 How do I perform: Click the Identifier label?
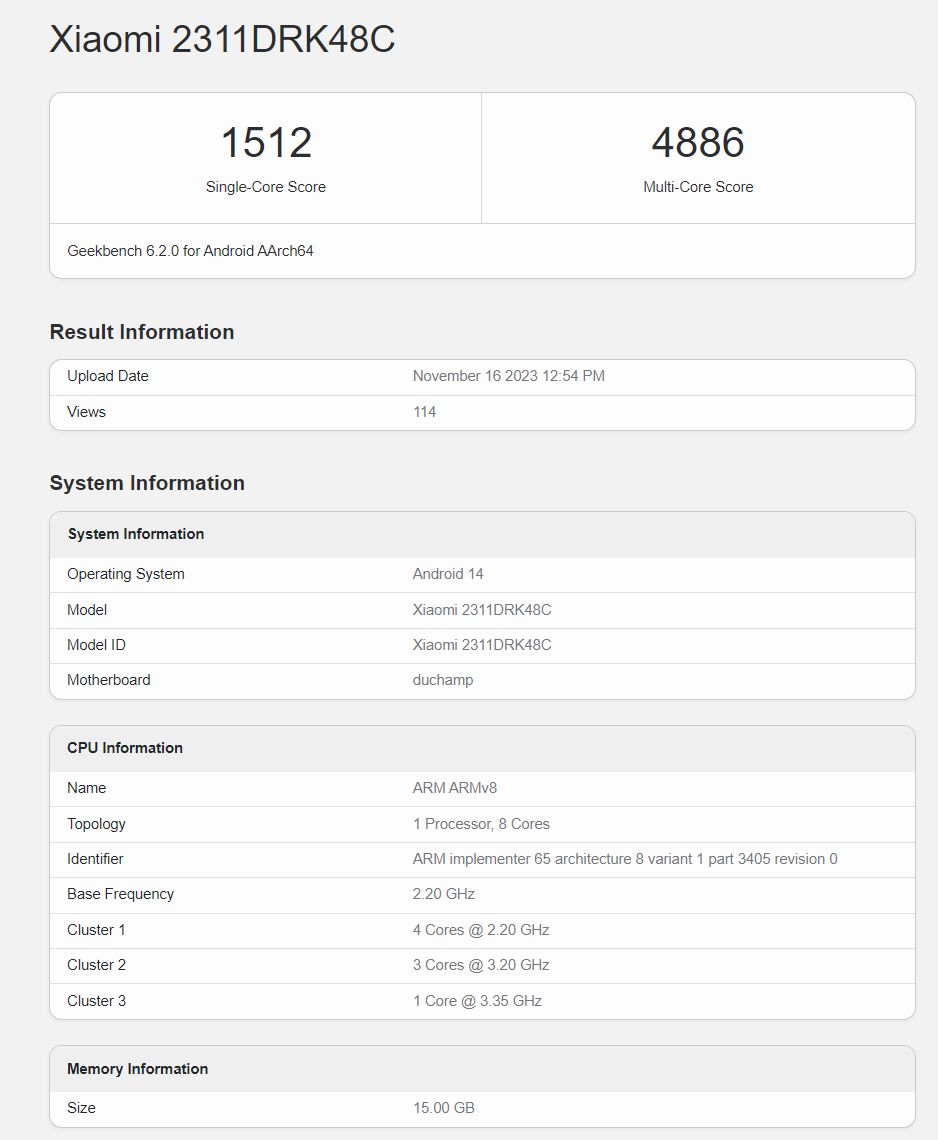click(95, 859)
